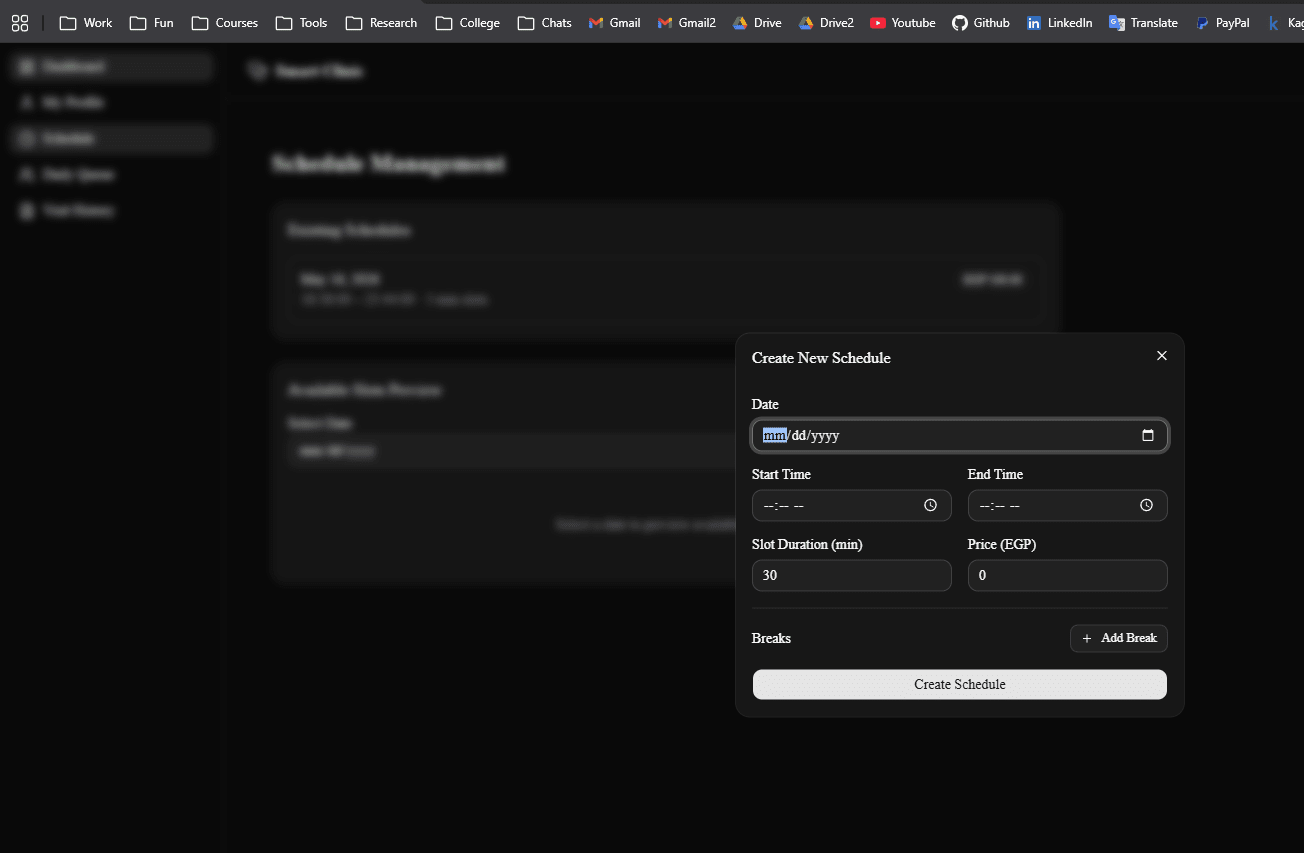
Task: Add a break with Add Break button
Action: click(1119, 638)
